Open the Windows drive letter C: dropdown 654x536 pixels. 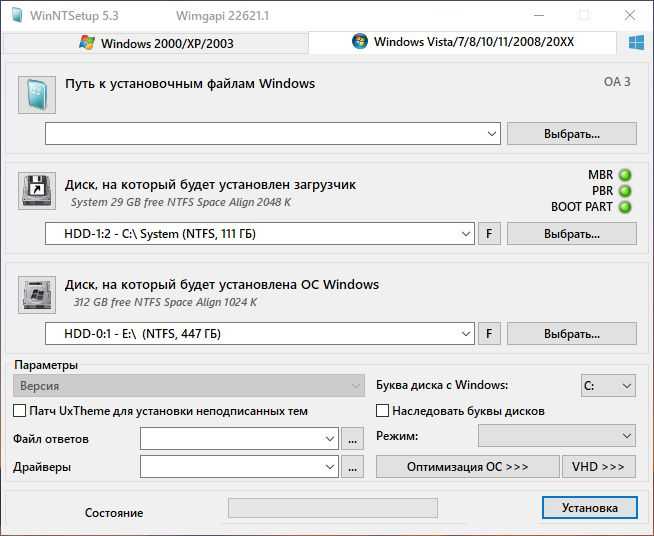coord(608,385)
